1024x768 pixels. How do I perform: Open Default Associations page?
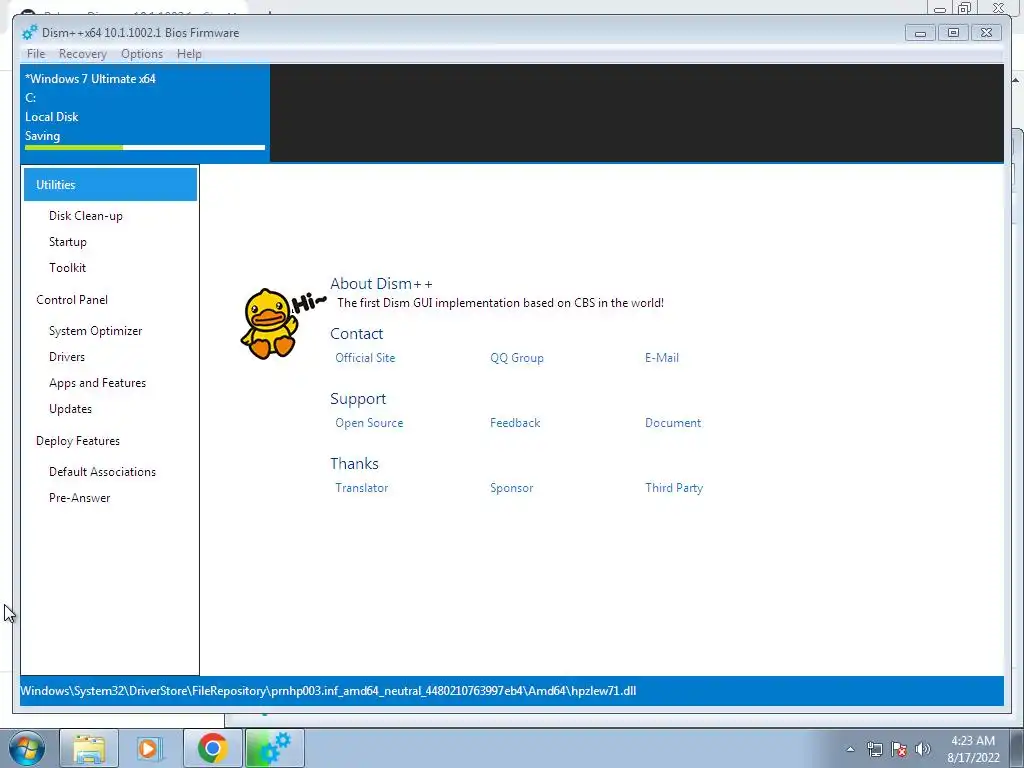102,472
